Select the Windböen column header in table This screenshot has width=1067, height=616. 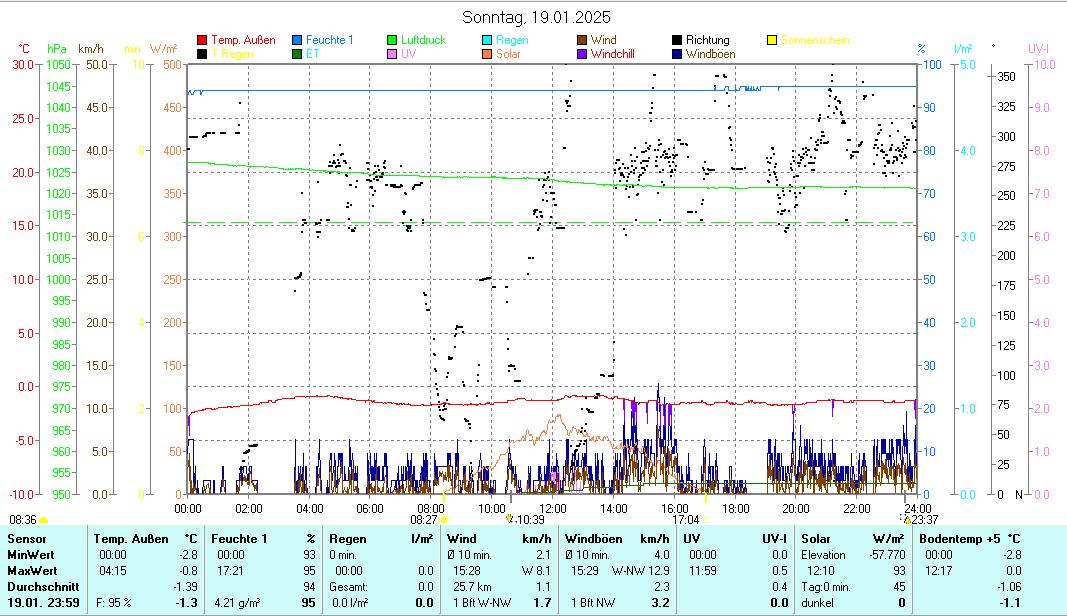click(594, 539)
